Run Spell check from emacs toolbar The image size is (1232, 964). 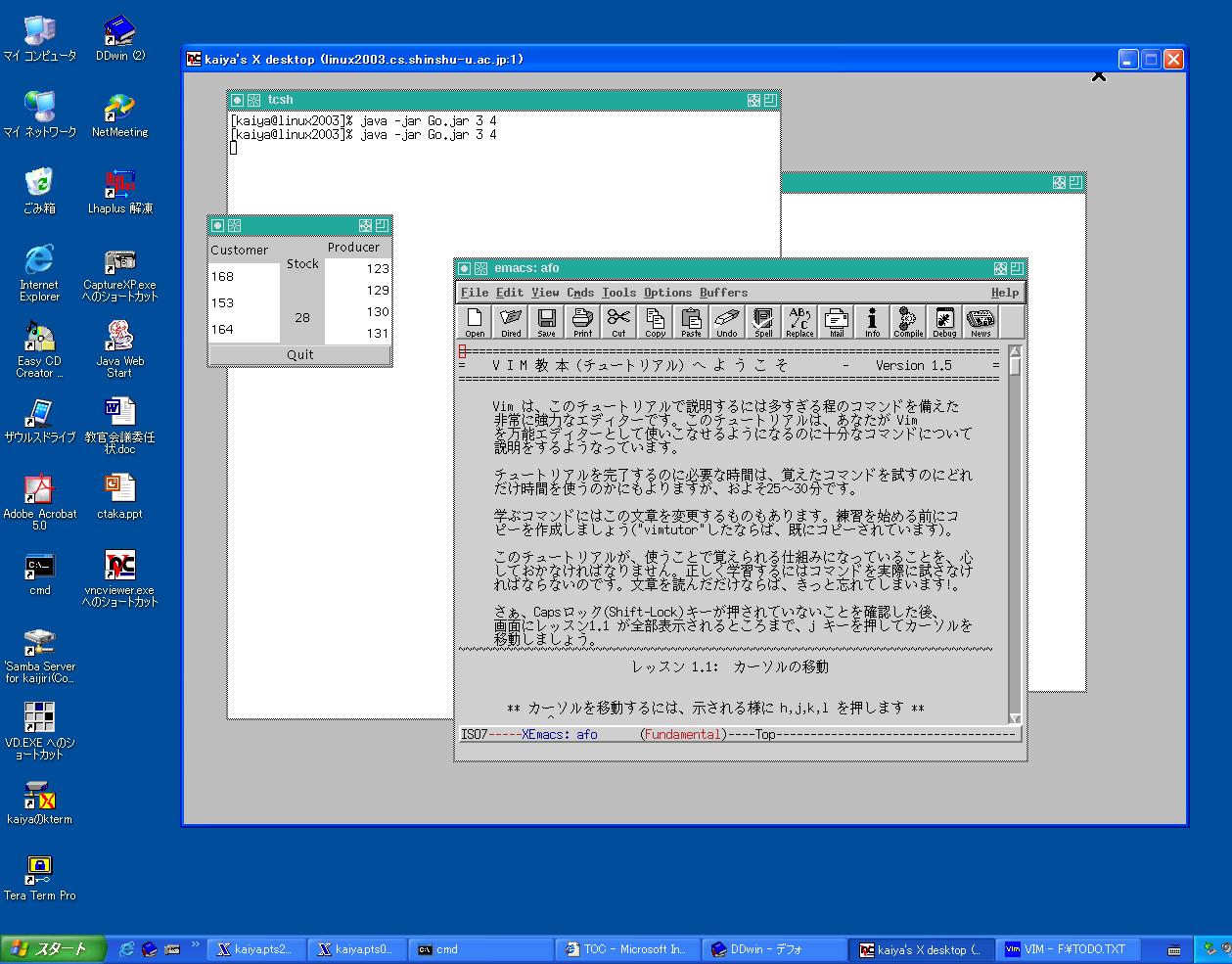(763, 322)
